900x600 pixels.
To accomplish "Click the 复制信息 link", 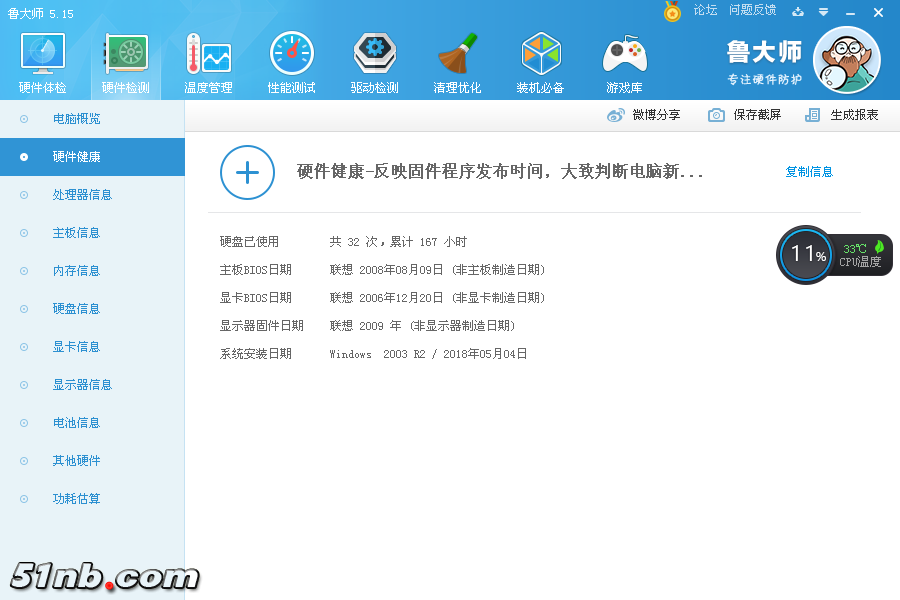I will [x=809, y=172].
